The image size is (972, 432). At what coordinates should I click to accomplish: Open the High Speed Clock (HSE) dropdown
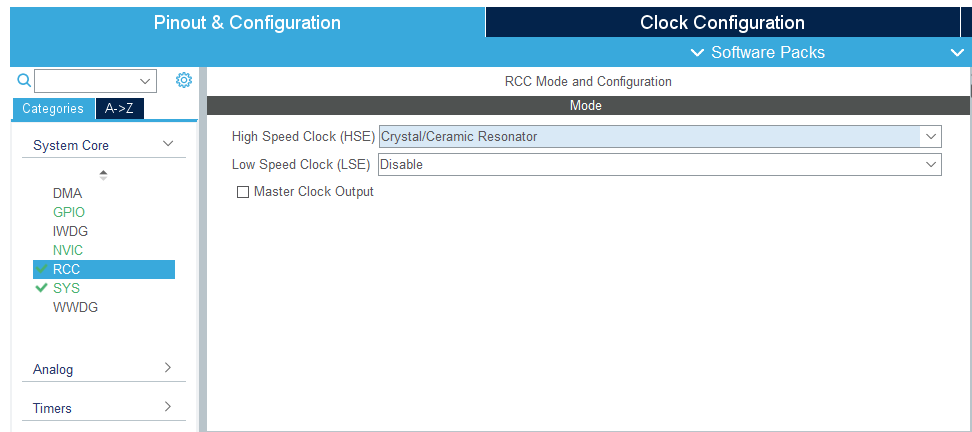click(x=660, y=136)
